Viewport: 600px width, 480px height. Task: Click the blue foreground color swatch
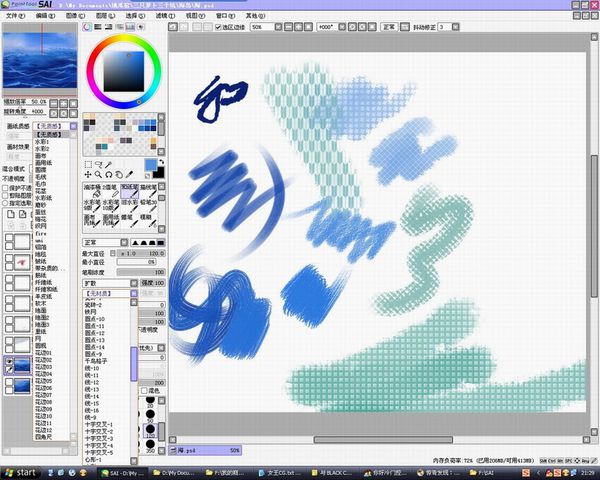pos(150,165)
